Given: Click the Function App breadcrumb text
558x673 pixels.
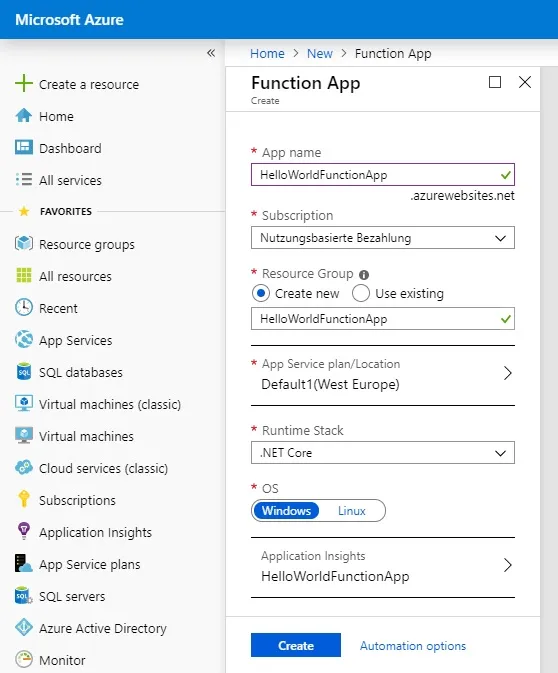Looking at the screenshot, I should pyautogui.click(x=393, y=54).
